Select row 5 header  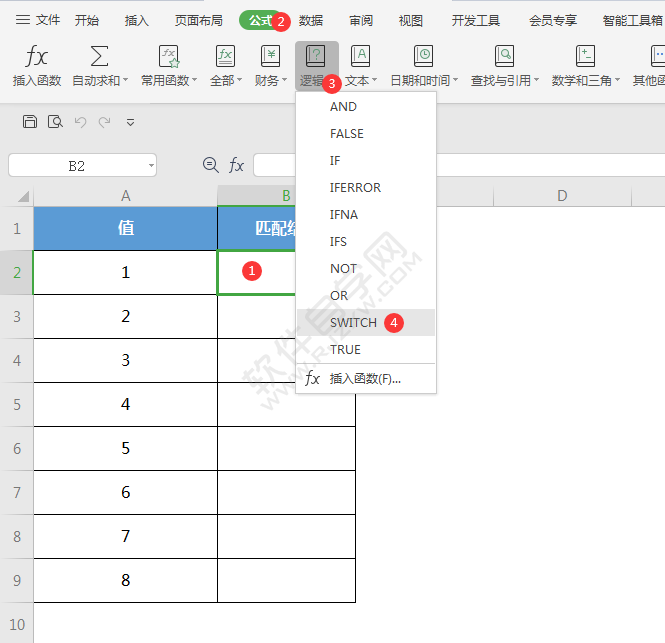(x=17, y=404)
